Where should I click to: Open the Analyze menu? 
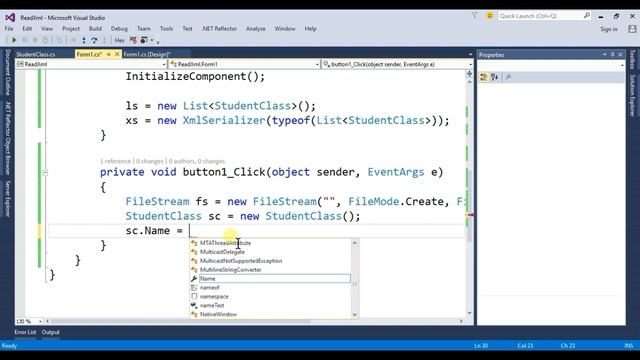coord(256,29)
